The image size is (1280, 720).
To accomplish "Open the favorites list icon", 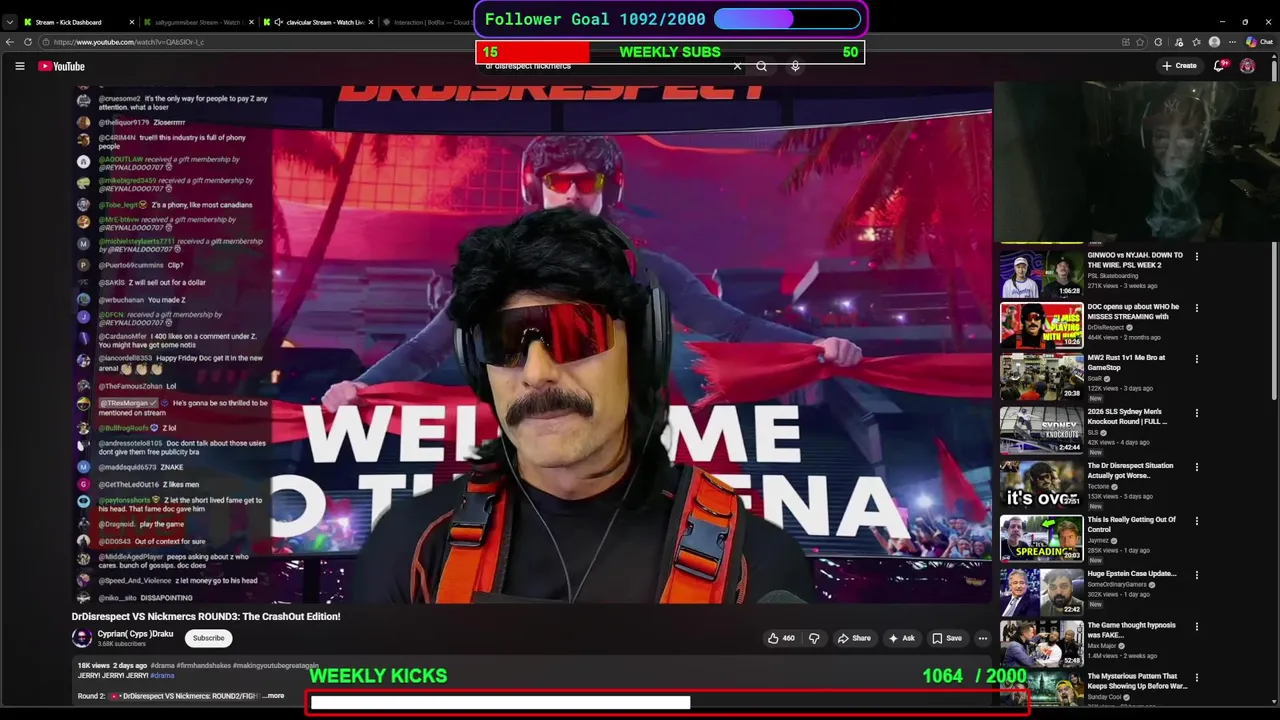I will [1197, 42].
